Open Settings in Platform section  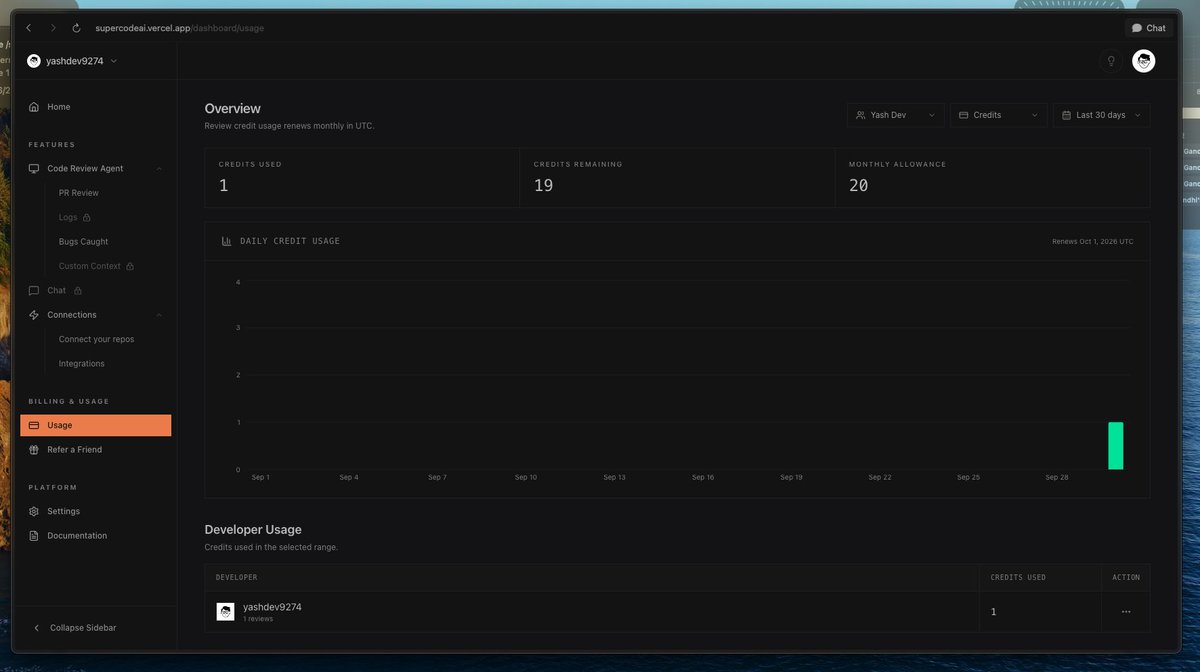tap(63, 511)
